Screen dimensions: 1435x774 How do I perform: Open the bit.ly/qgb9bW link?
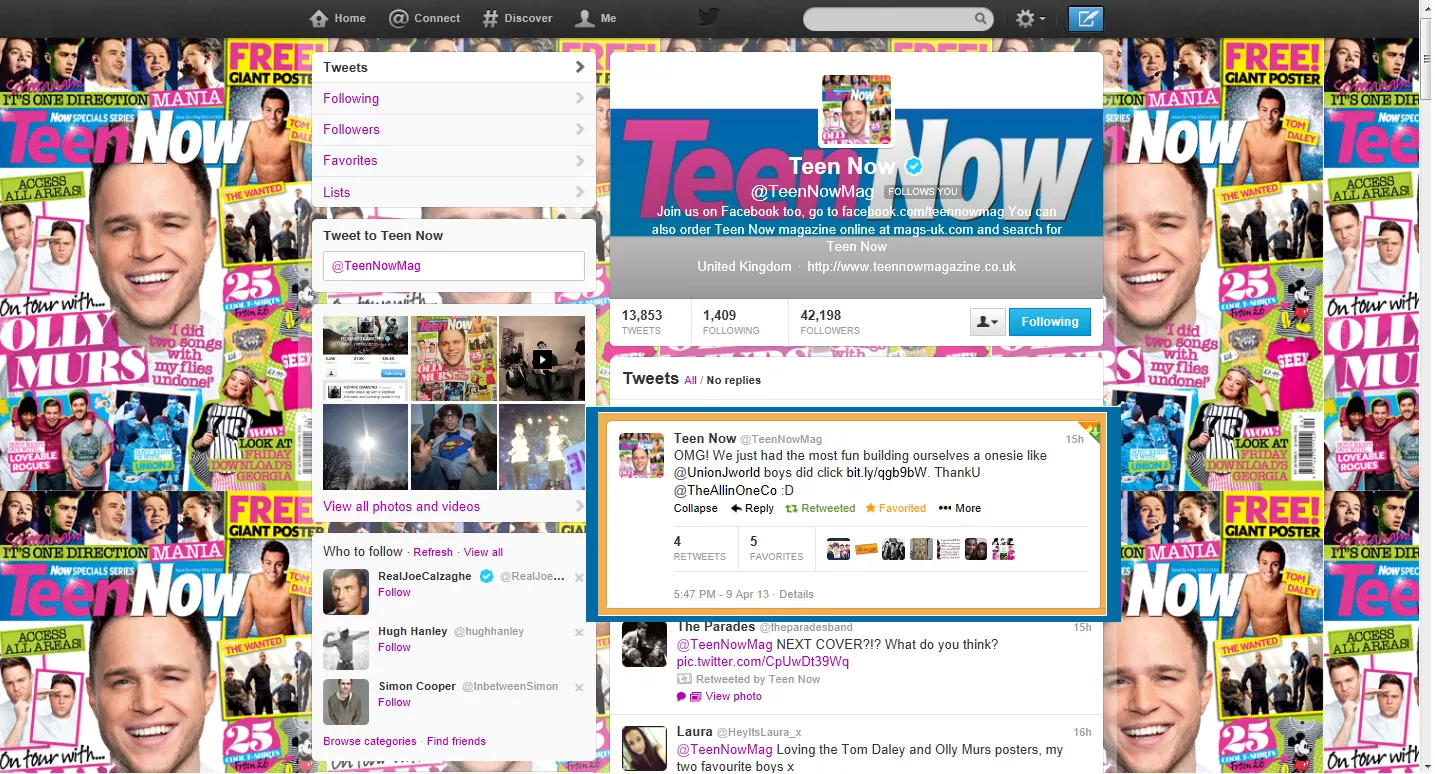click(888, 471)
